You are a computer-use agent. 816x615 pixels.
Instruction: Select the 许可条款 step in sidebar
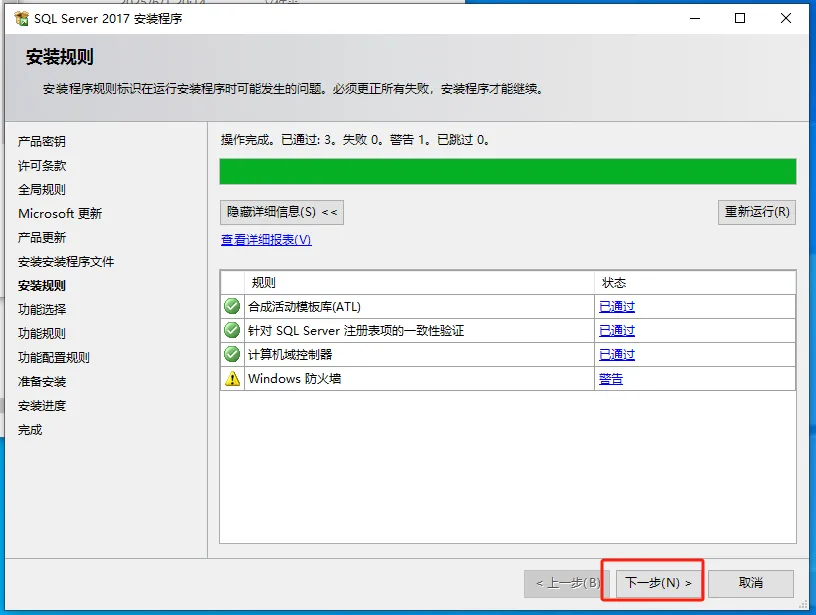point(42,165)
